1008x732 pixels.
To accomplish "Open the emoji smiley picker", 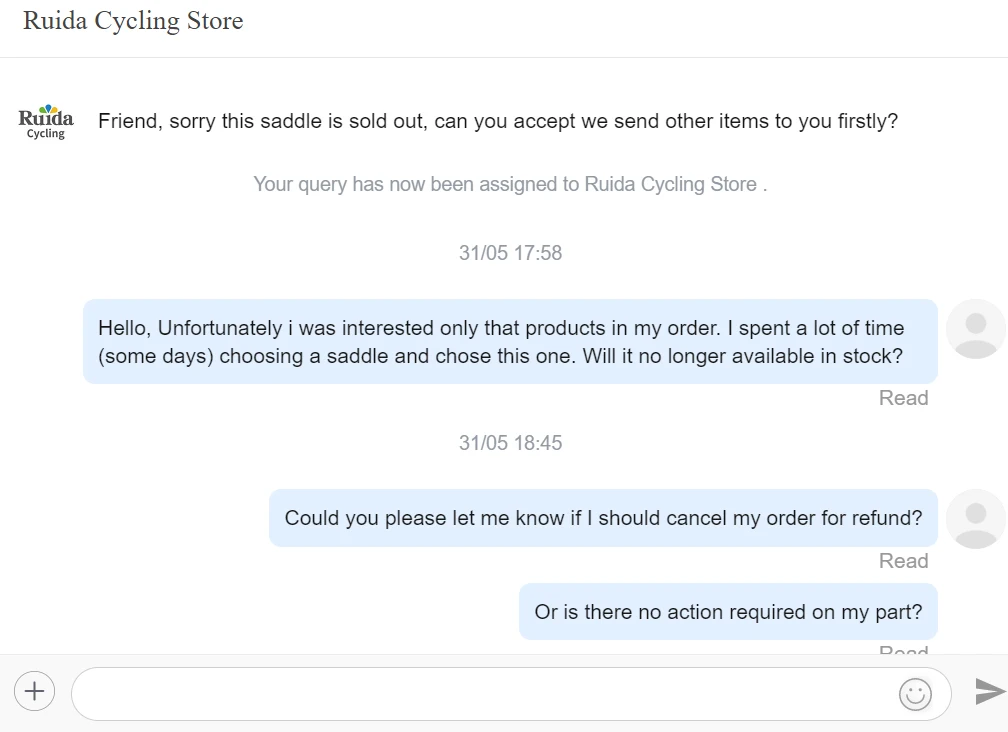I will tap(915, 693).
